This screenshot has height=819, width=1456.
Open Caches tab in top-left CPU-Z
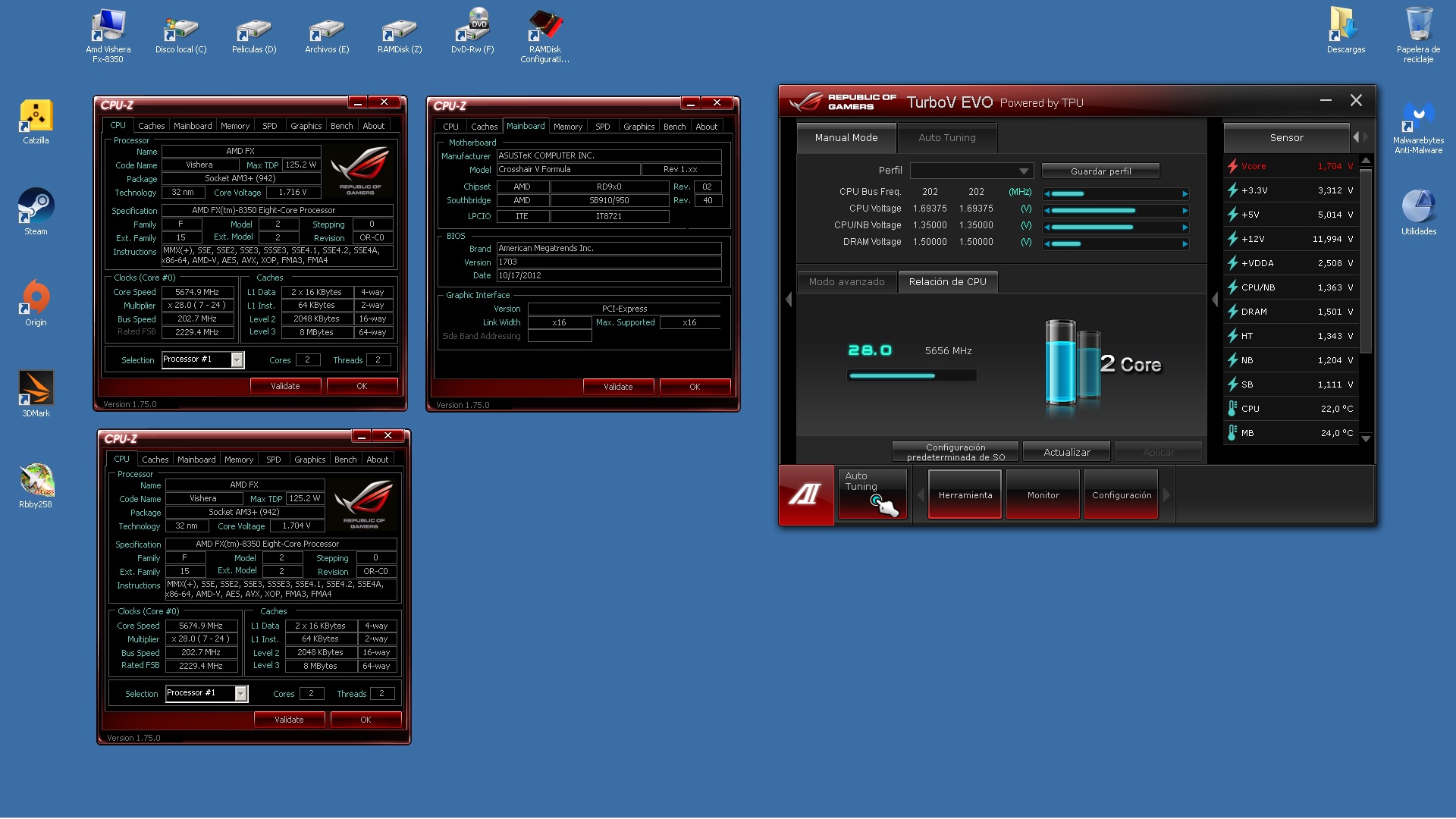click(x=152, y=126)
